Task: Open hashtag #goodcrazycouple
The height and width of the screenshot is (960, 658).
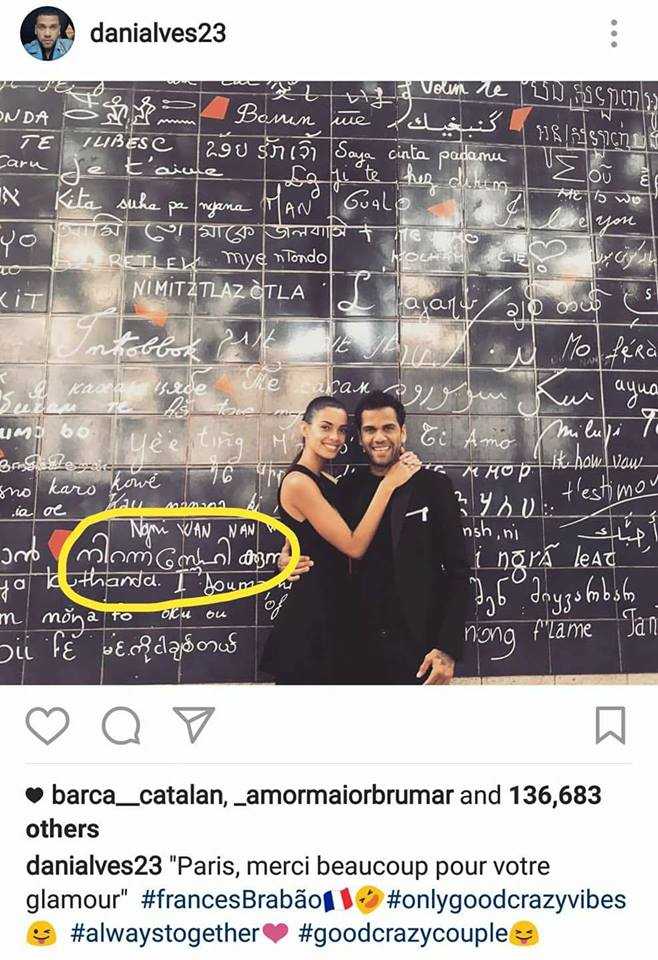Action: click(403, 933)
